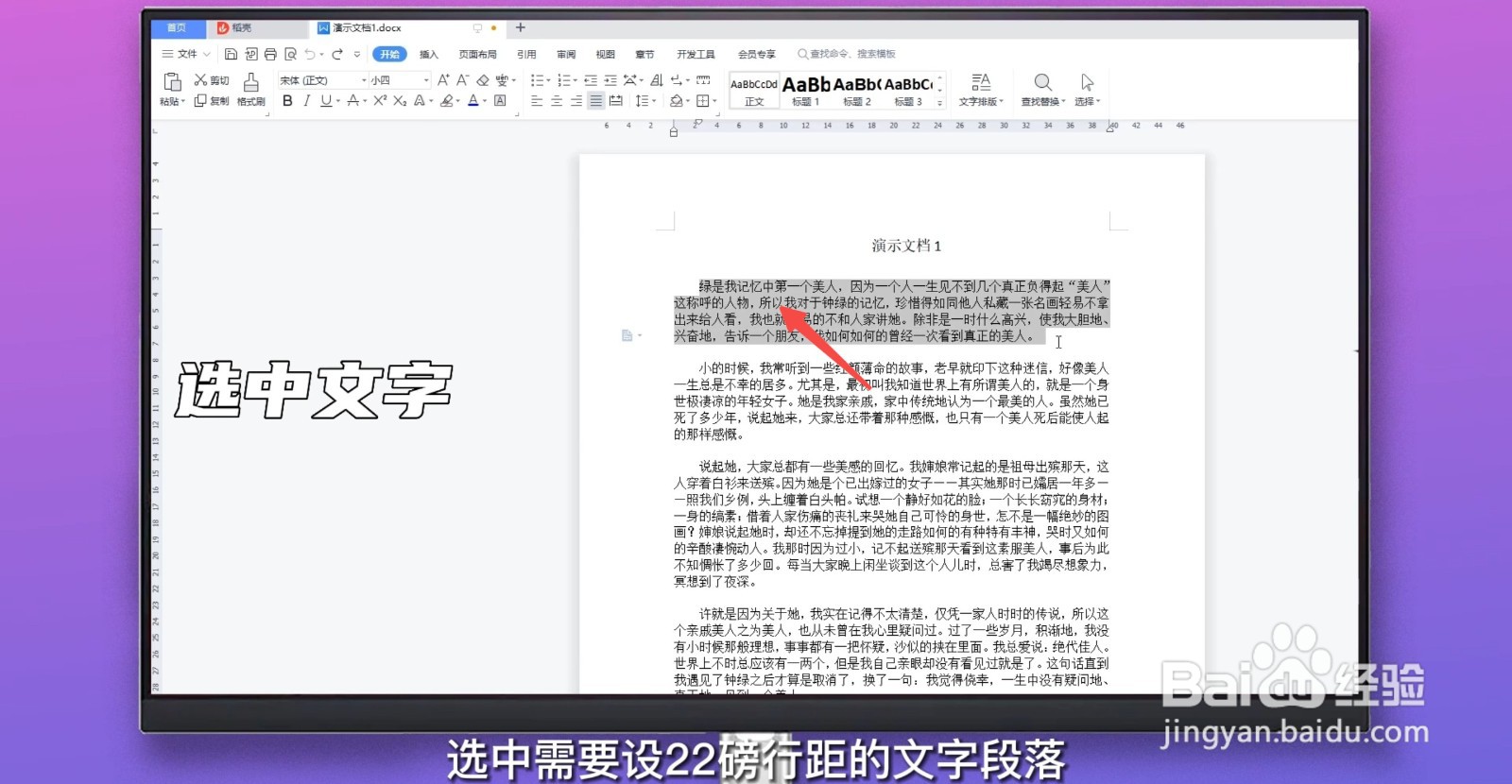Toggle italic formatting with I

click(306, 100)
